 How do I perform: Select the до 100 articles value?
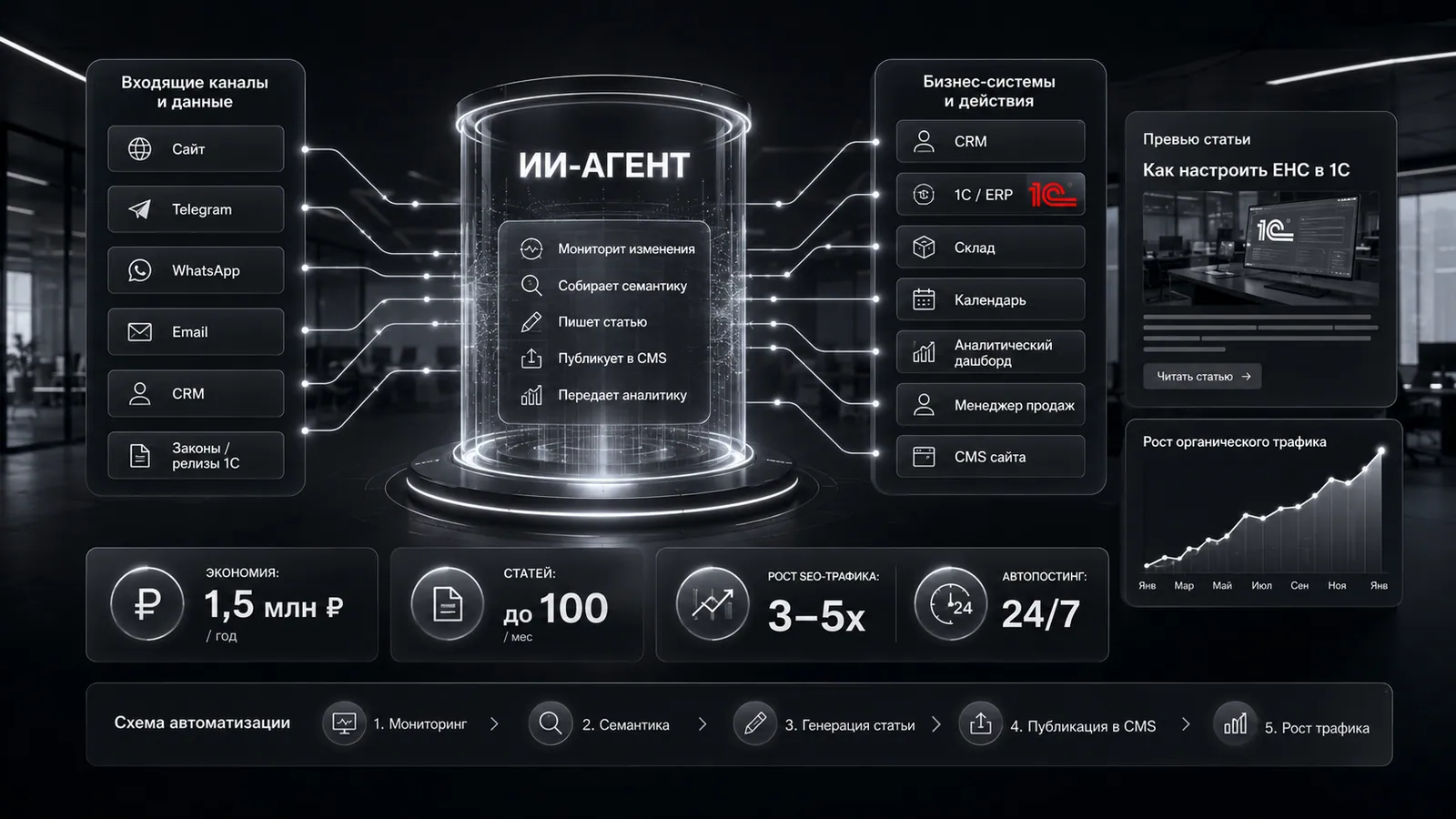tap(555, 609)
